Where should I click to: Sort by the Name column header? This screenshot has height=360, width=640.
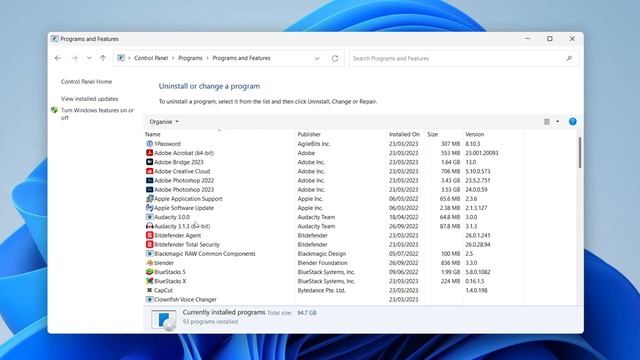(x=153, y=134)
